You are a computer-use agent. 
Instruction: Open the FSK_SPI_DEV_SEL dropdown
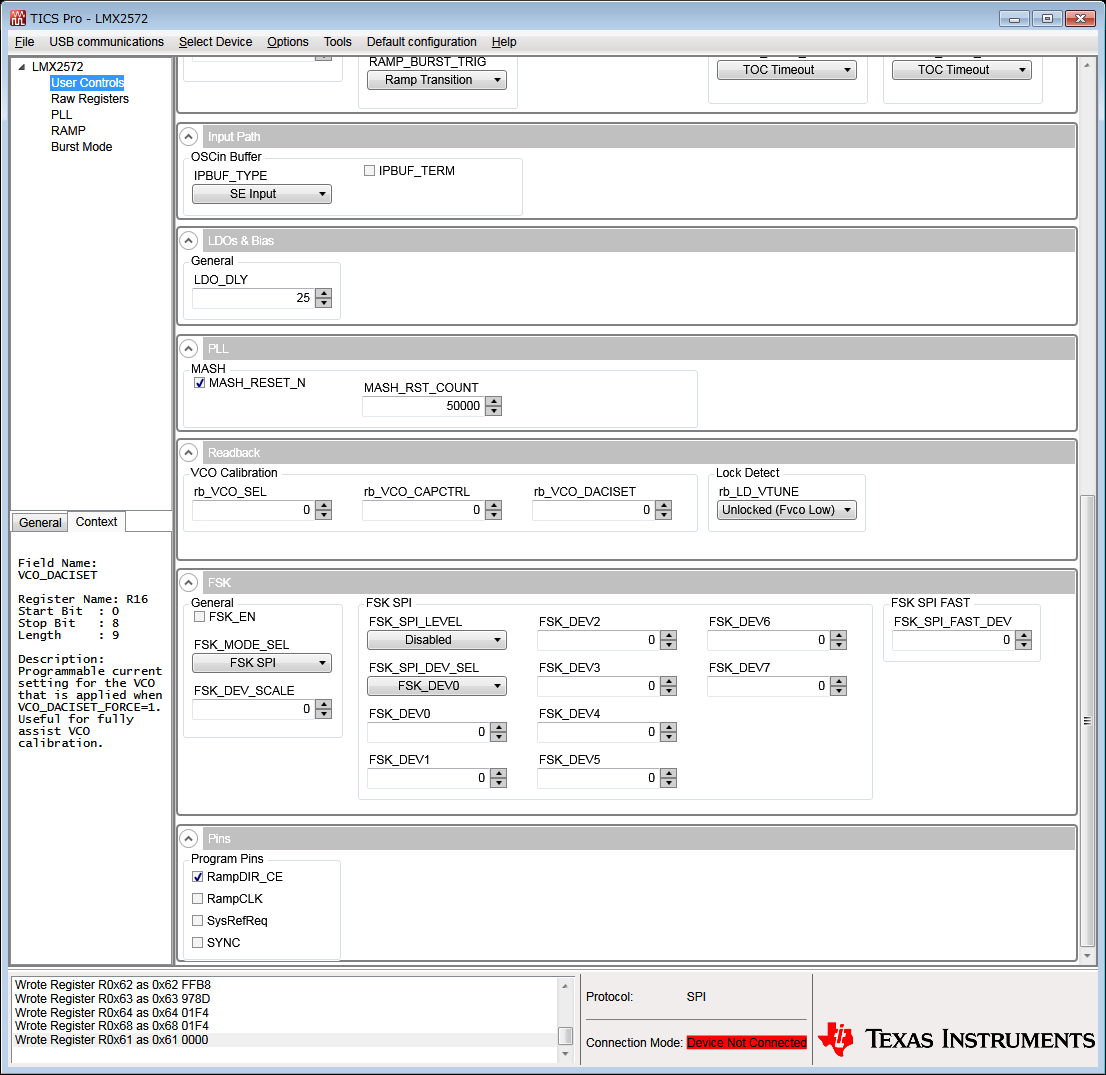[x=437, y=686]
